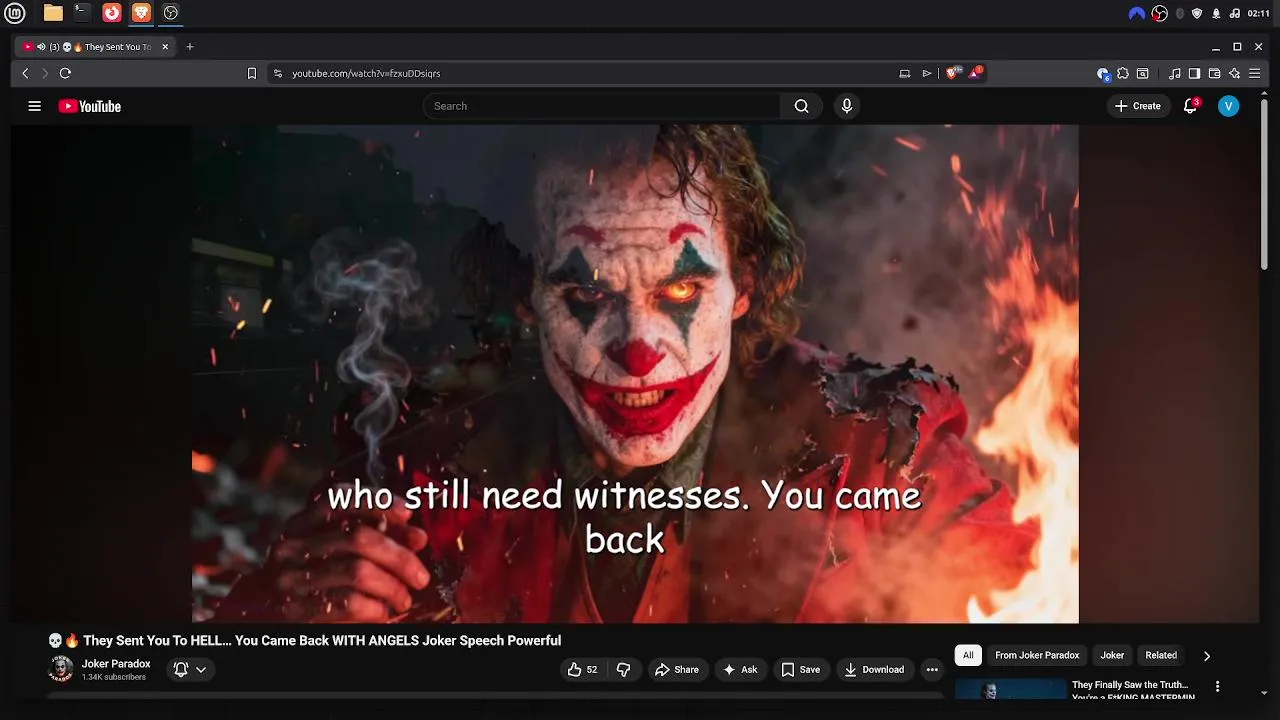
Task: Select From Joker Paradox chip
Action: click(x=1037, y=655)
